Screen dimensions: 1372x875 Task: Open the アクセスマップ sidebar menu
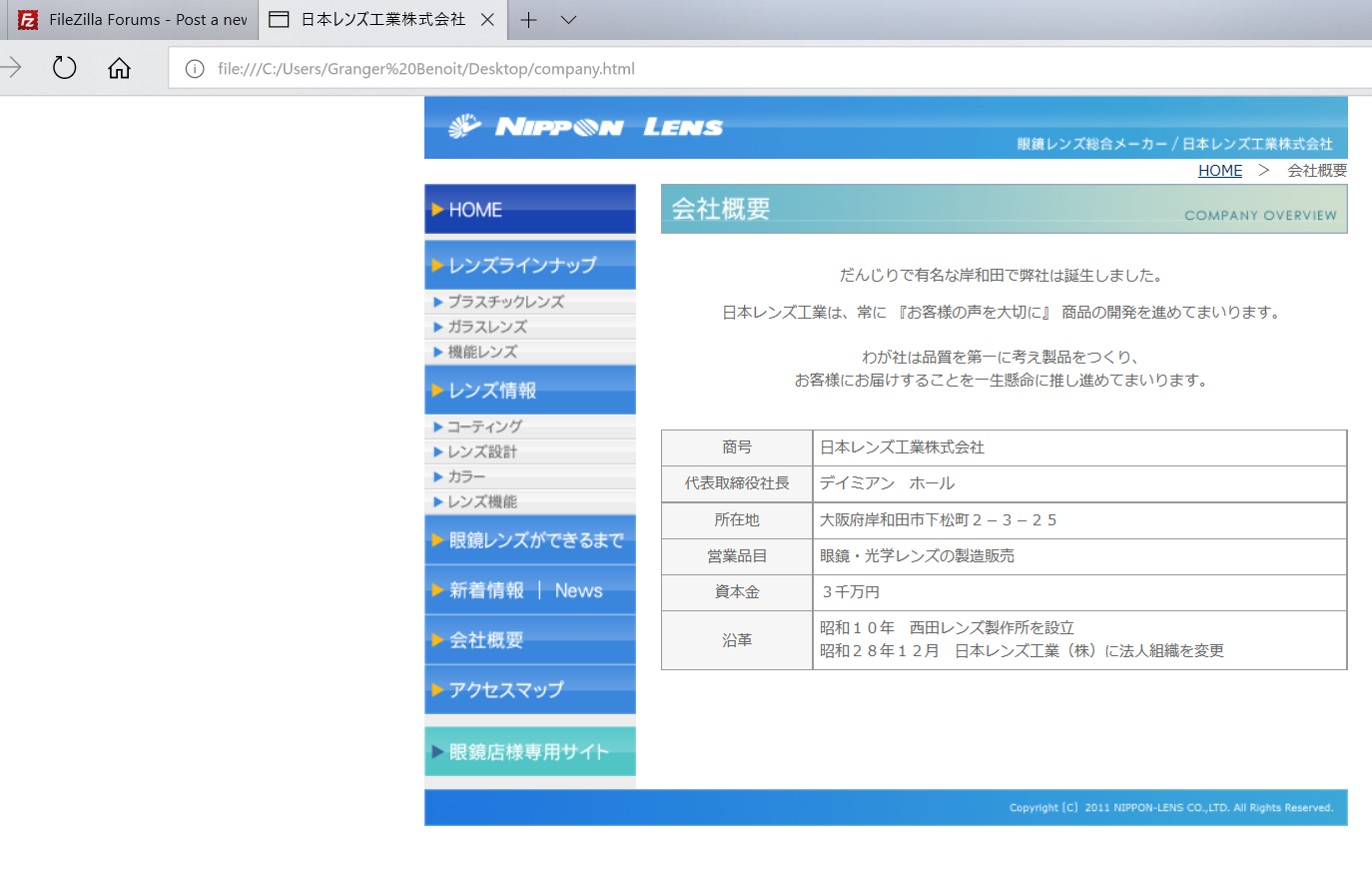coord(530,690)
